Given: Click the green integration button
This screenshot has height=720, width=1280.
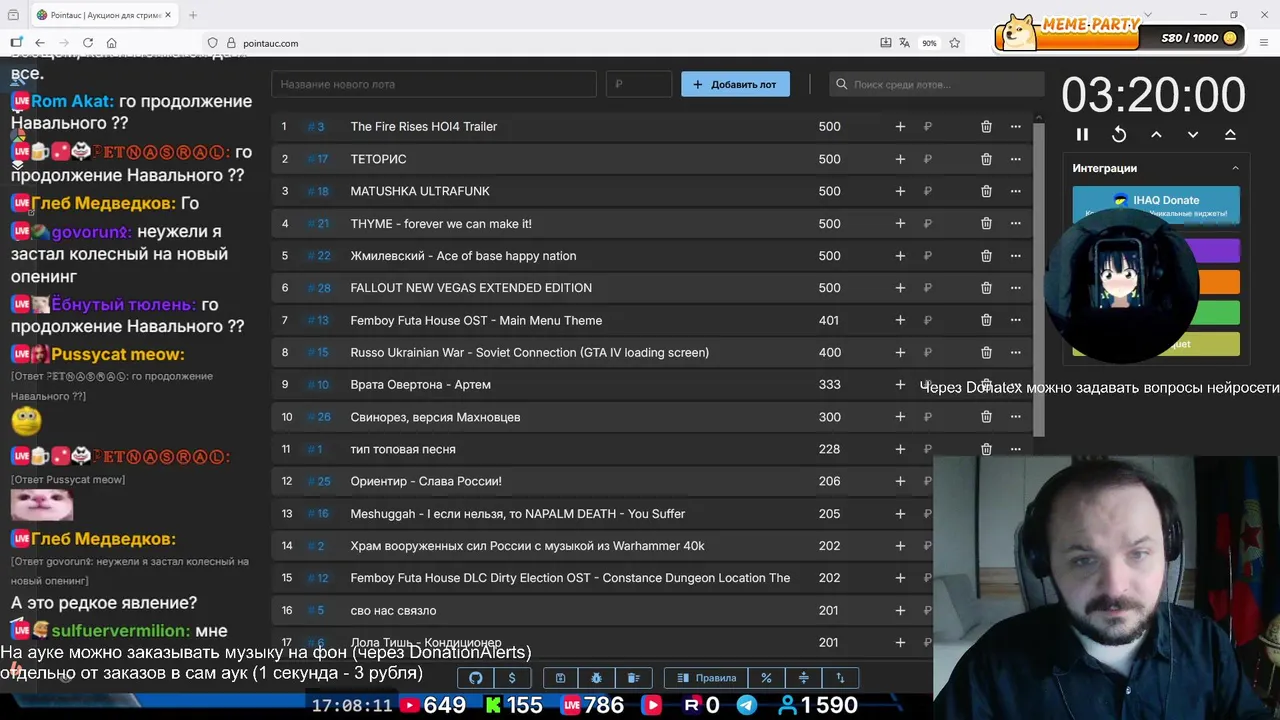Looking at the screenshot, I should pyautogui.click(x=1218, y=313).
